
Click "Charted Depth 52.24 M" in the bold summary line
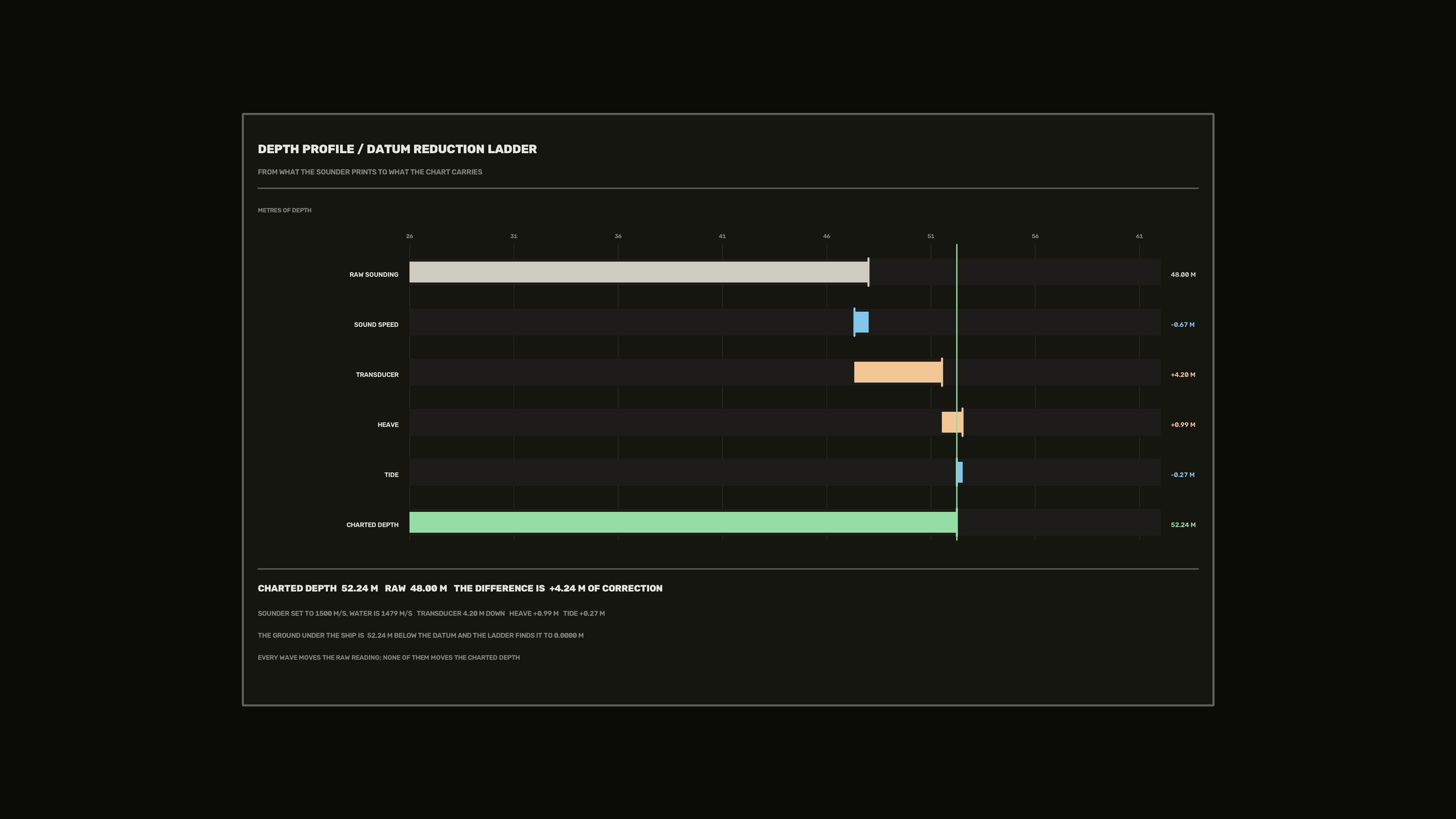tap(318, 588)
